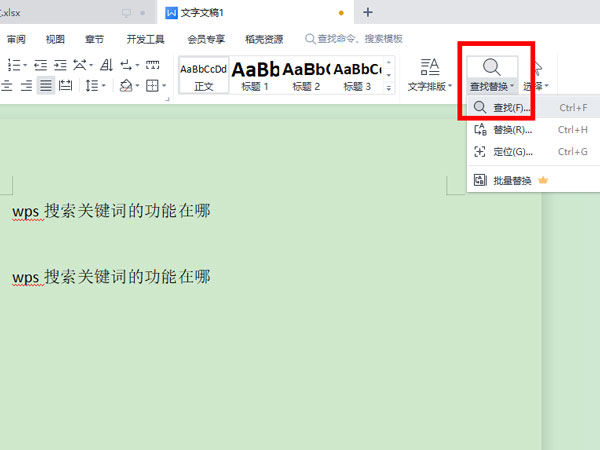
Task: Expand the character layout dropdown arrow
Action: pos(91,65)
